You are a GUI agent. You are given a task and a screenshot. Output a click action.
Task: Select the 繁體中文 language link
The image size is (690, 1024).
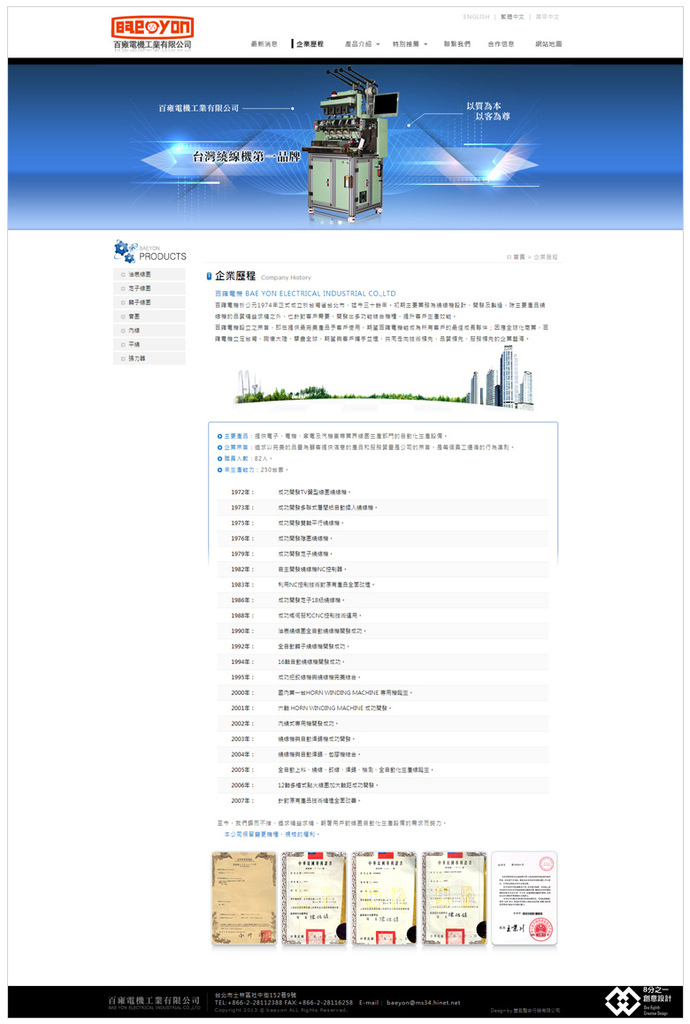tap(512, 17)
